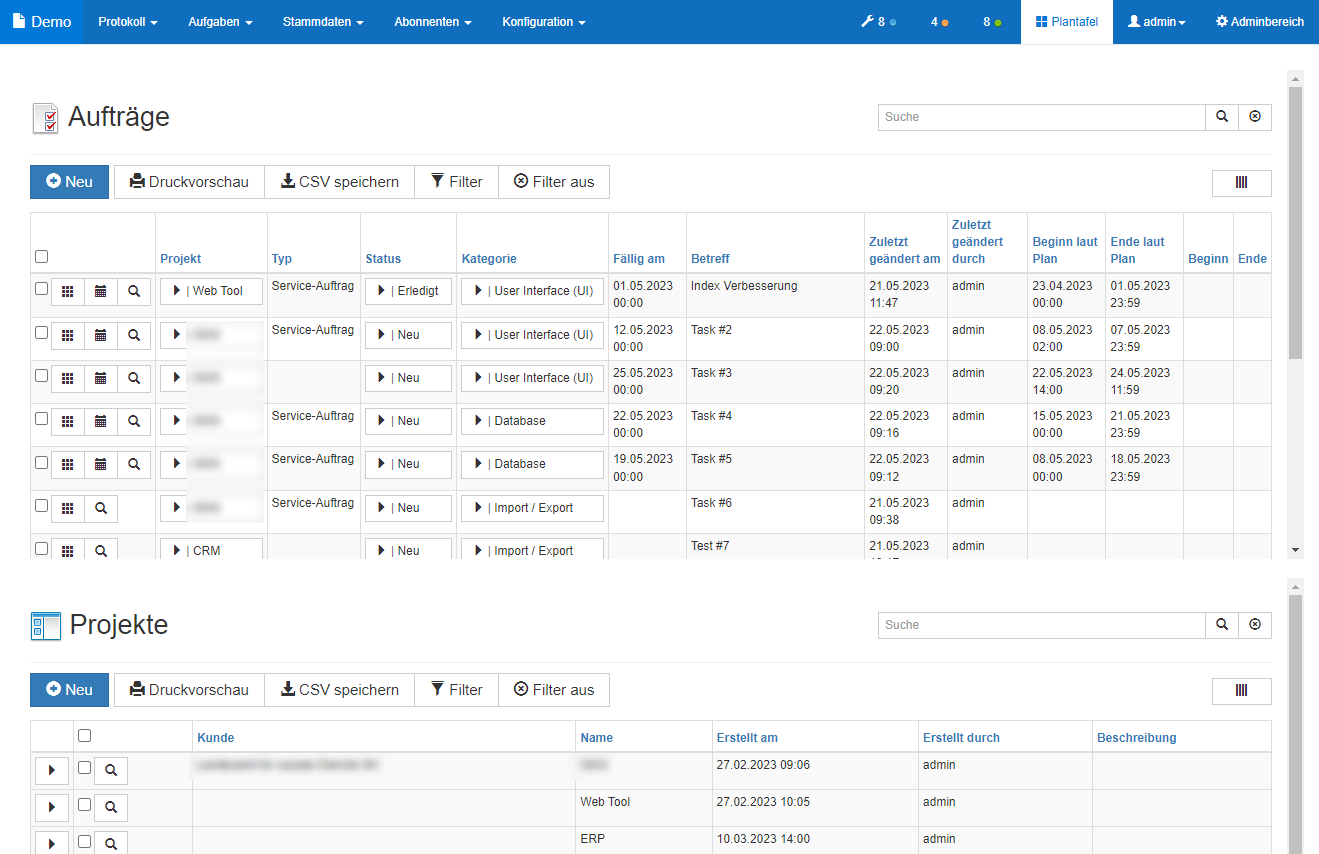
Task: Open the Aufgaben menu
Action: [x=220, y=21]
